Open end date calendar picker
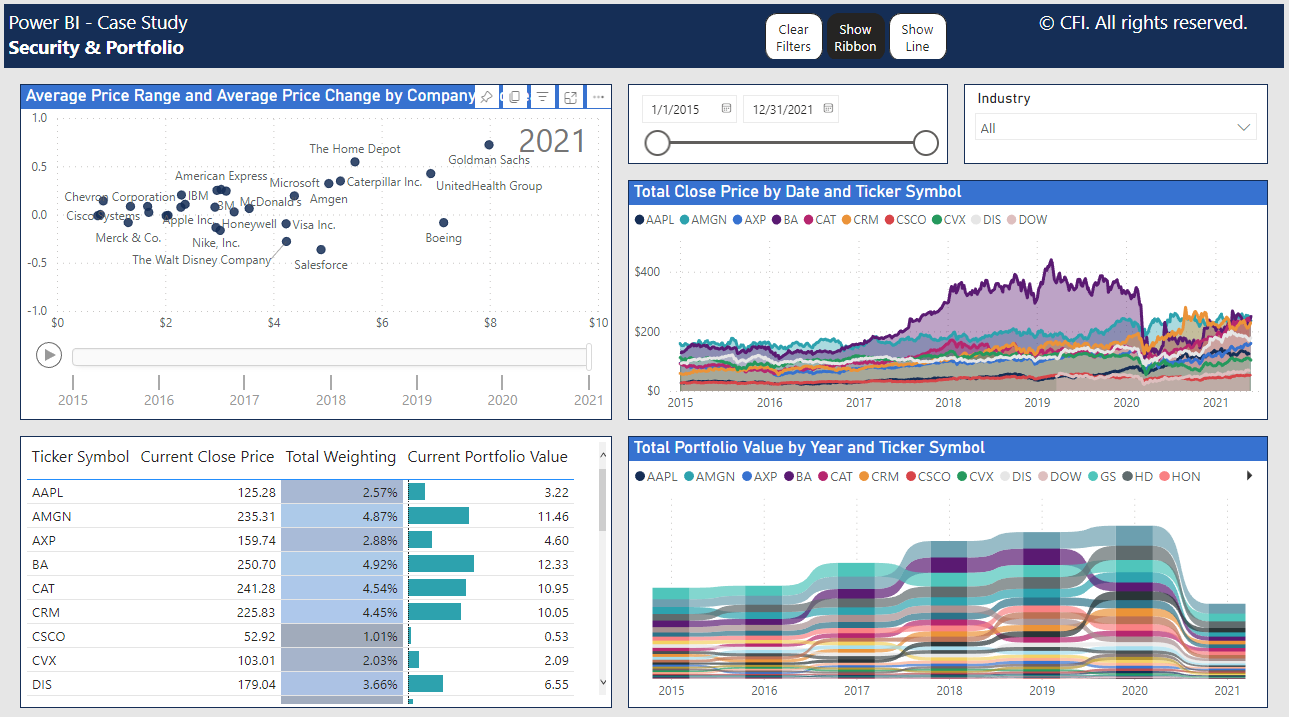Screen dimensions: 1289x717 tap(829, 109)
